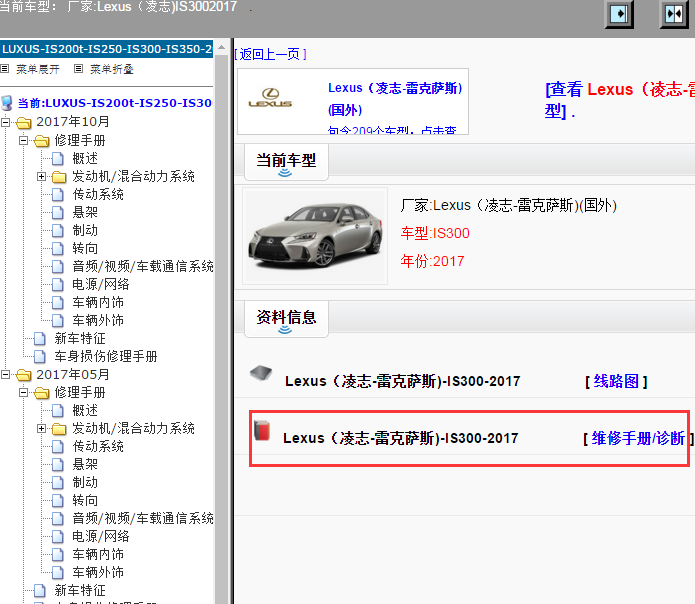Click 车型:IS300 text
This screenshot has width=695, height=604.
(435, 233)
